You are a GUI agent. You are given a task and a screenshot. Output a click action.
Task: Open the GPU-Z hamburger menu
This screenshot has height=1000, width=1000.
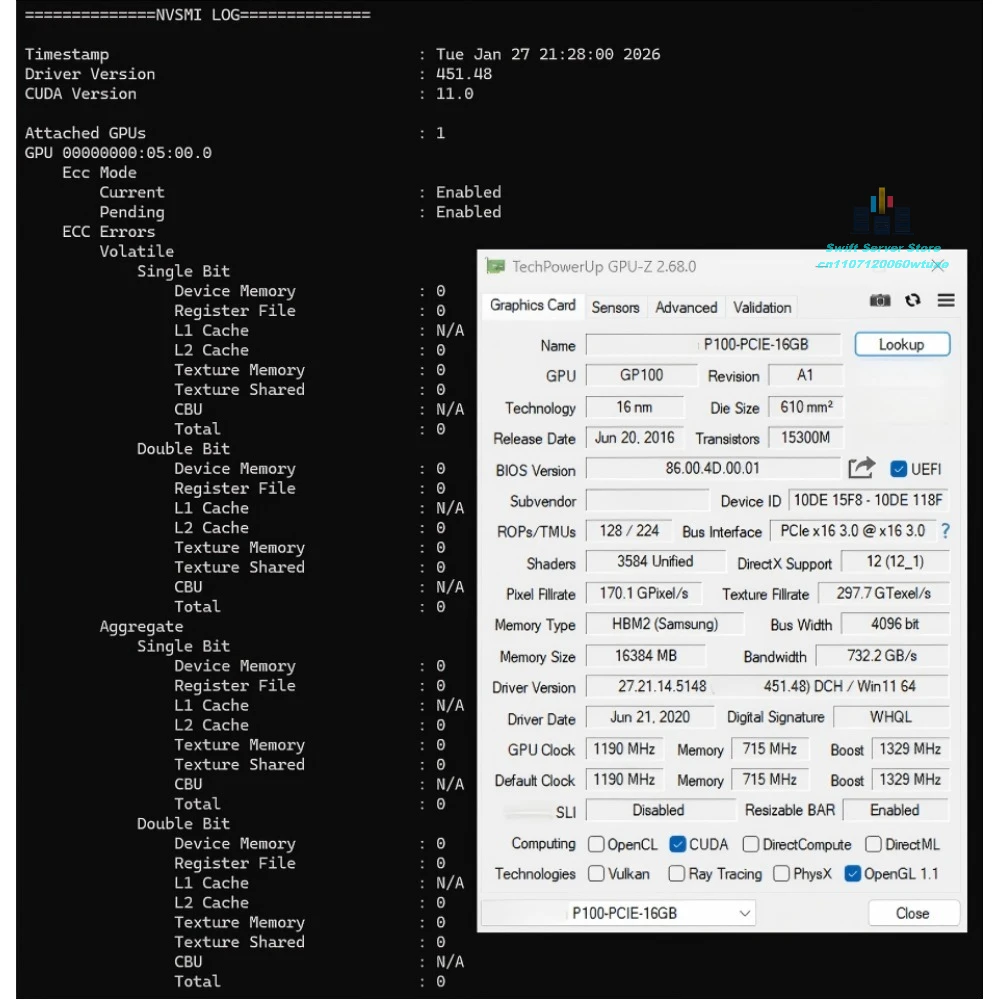click(946, 300)
